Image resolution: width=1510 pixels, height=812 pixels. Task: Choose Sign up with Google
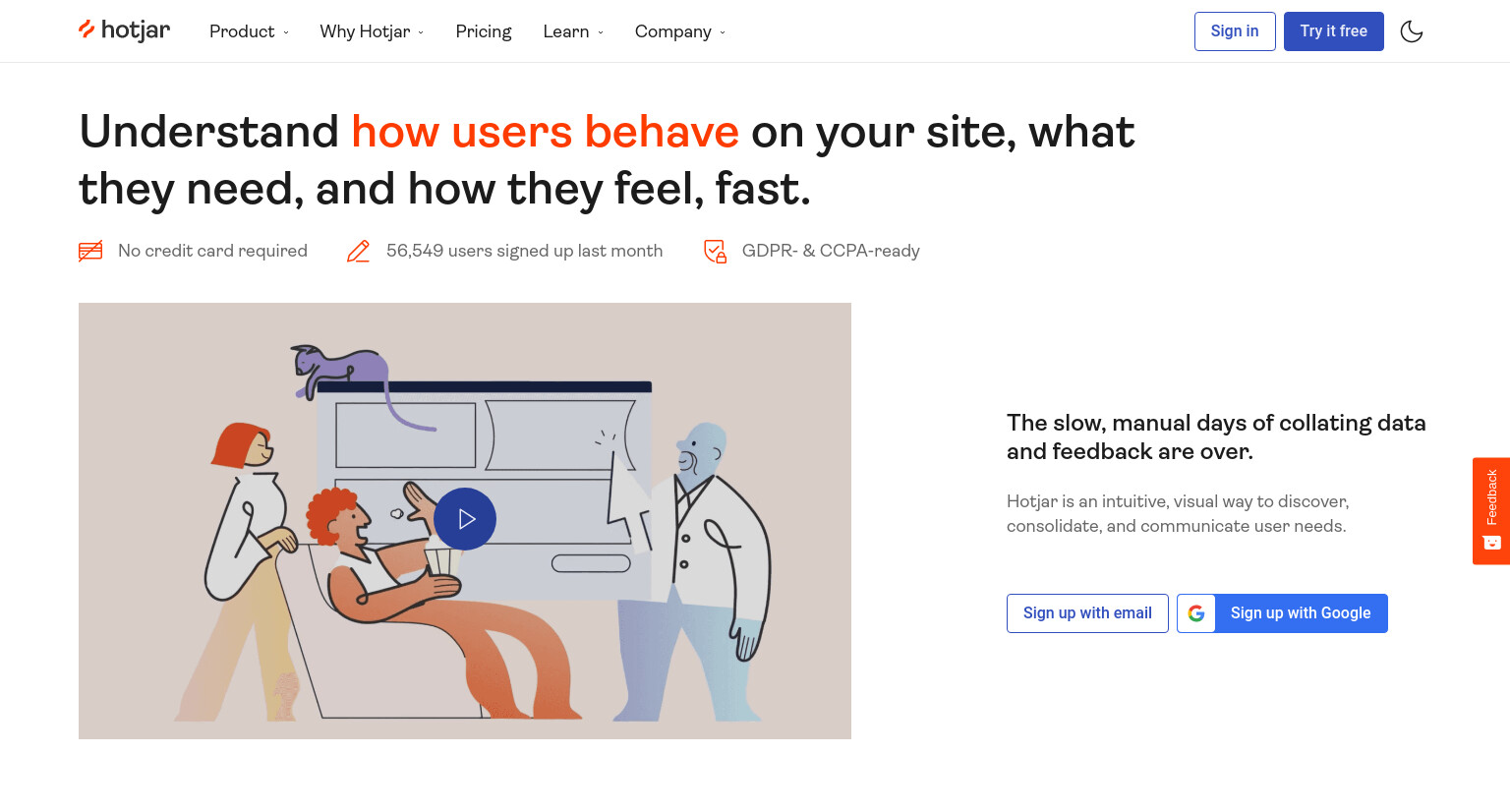[1282, 613]
